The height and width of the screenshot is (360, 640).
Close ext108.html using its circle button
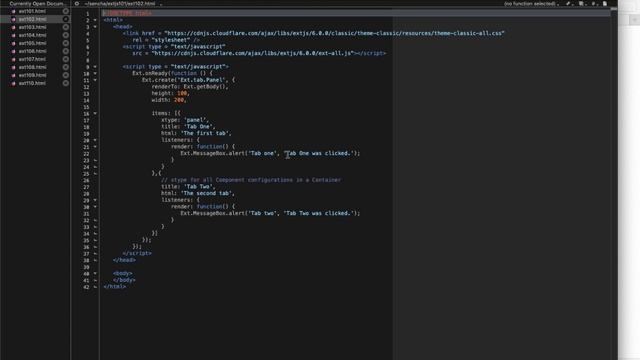(66, 67)
